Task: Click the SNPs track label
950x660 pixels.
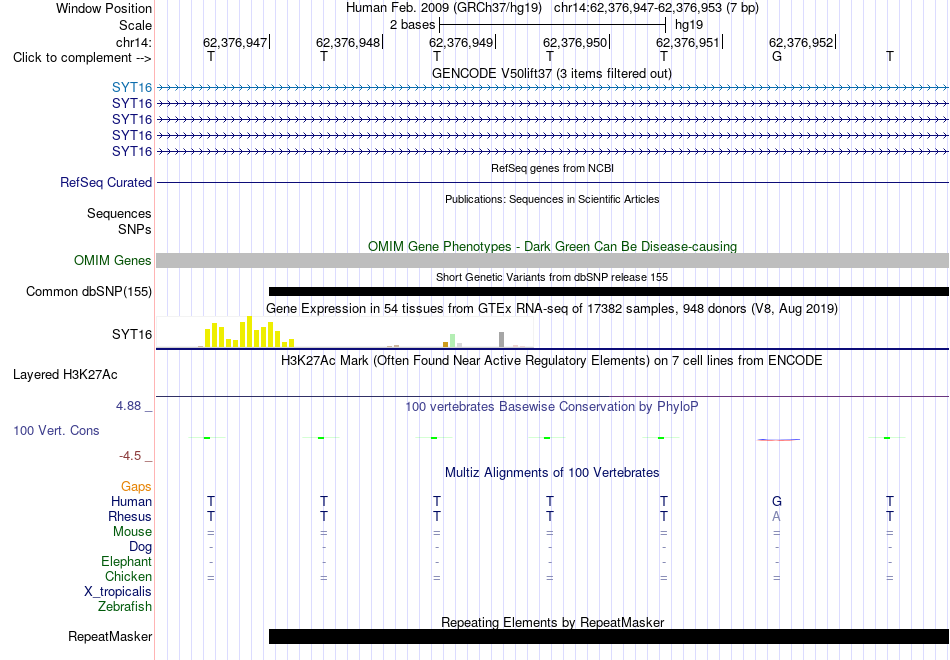Action: pyautogui.click(x=135, y=229)
